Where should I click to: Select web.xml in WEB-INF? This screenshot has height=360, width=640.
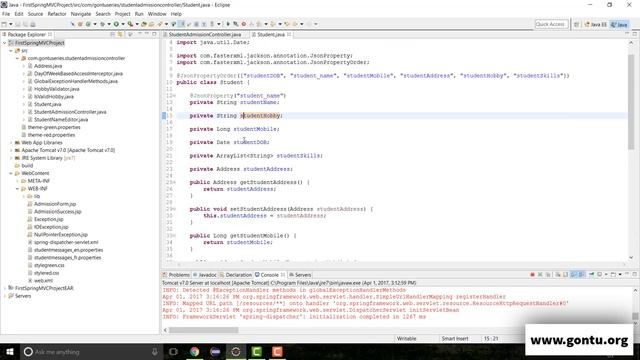coord(40,280)
